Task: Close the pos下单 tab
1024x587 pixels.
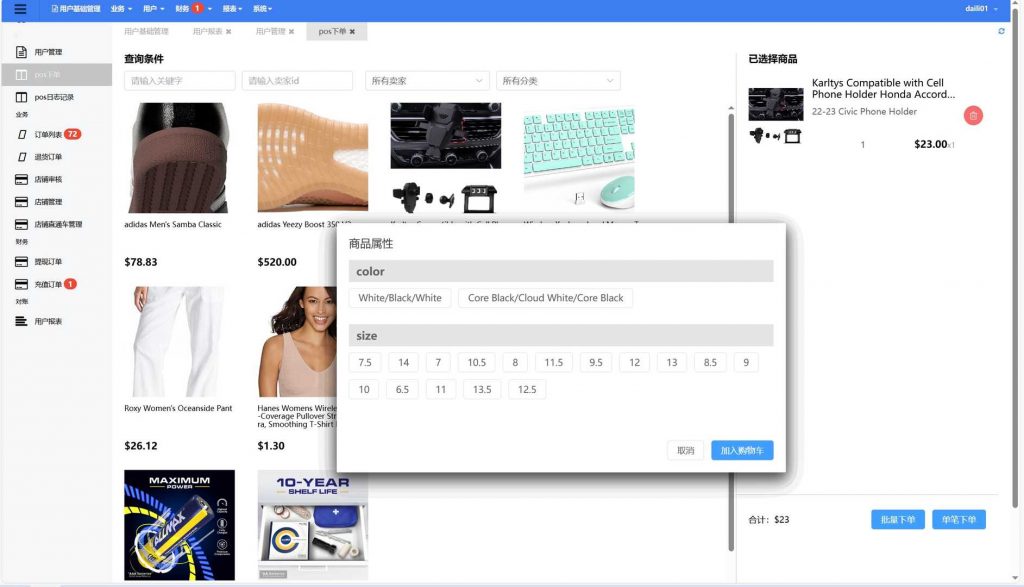Action: pyautogui.click(x=352, y=32)
